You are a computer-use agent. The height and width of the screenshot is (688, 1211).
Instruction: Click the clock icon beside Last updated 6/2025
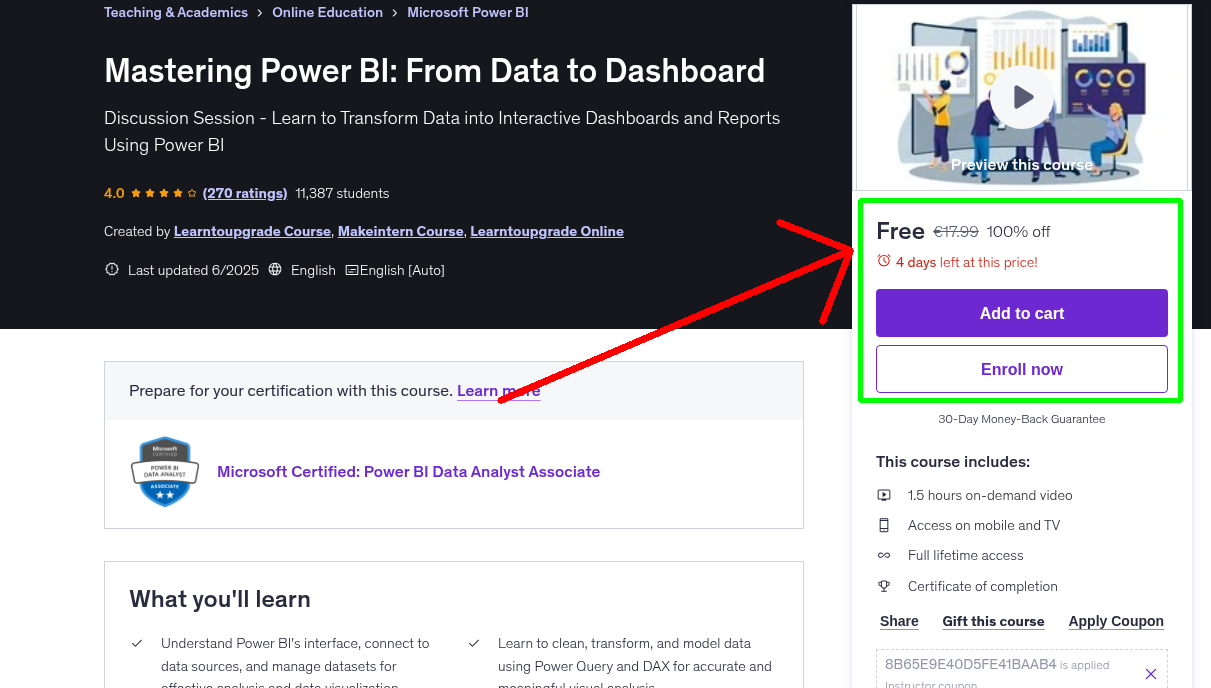tap(111, 269)
